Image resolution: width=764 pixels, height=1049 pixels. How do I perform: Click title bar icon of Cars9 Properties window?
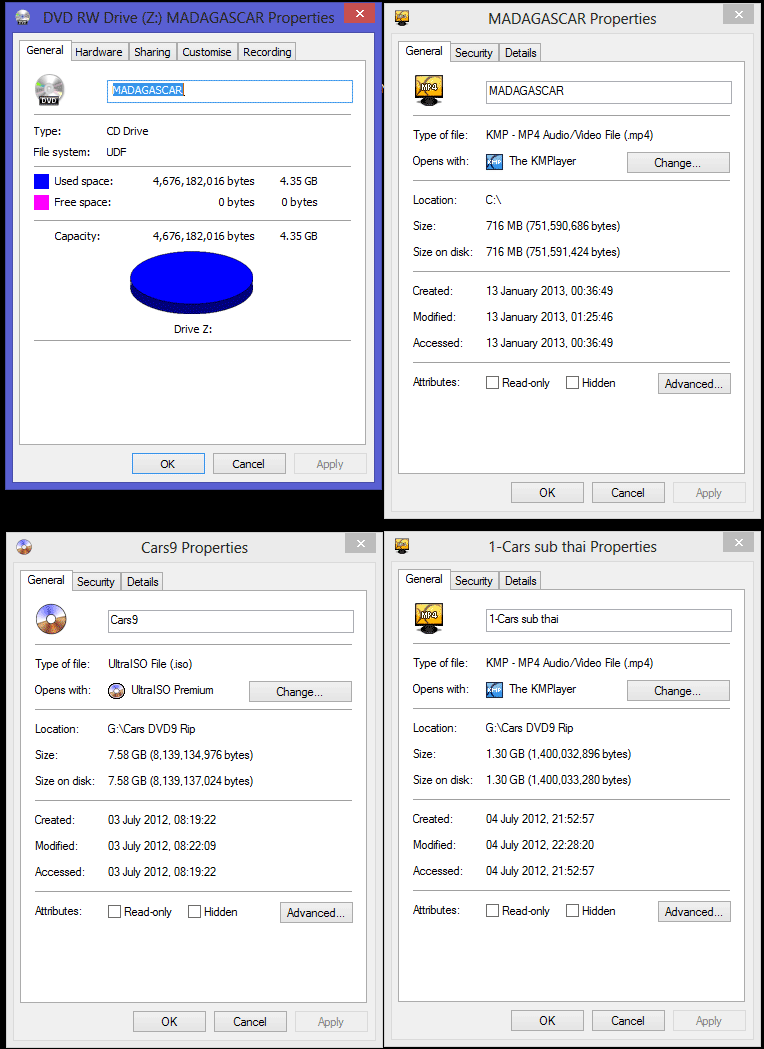[24, 547]
